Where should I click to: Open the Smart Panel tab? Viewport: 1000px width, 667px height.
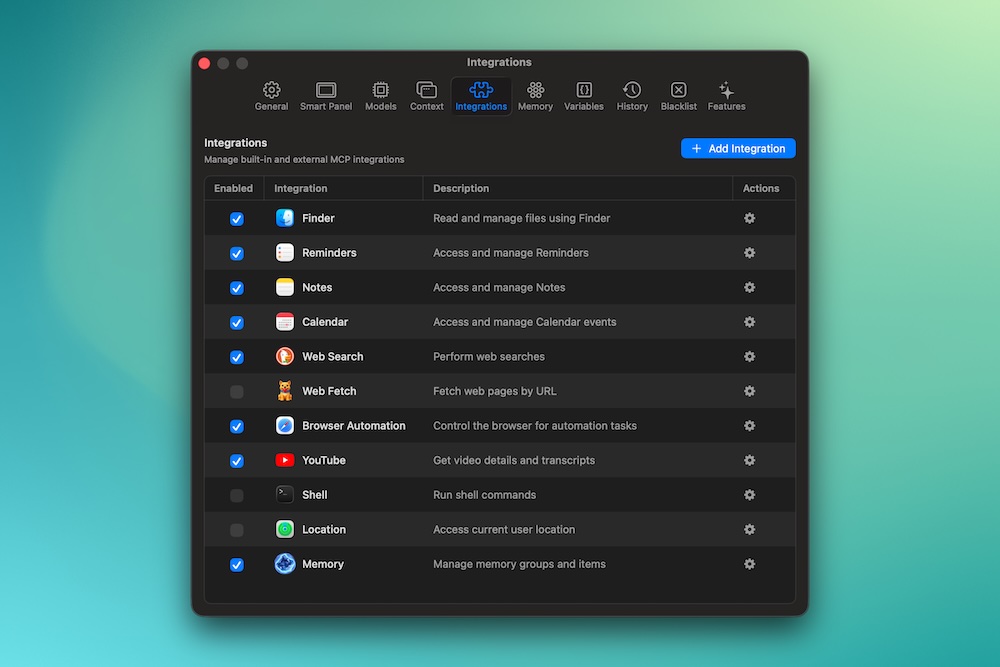coord(326,95)
